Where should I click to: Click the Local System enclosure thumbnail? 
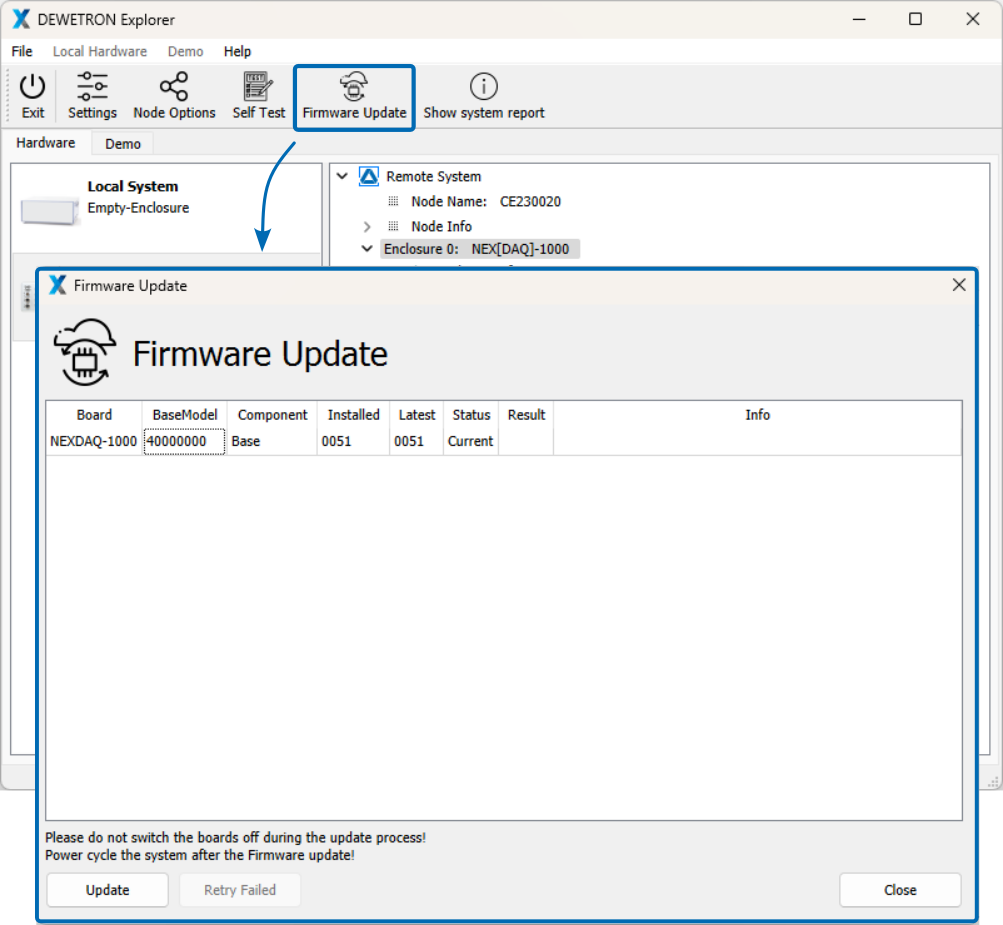coord(49,210)
